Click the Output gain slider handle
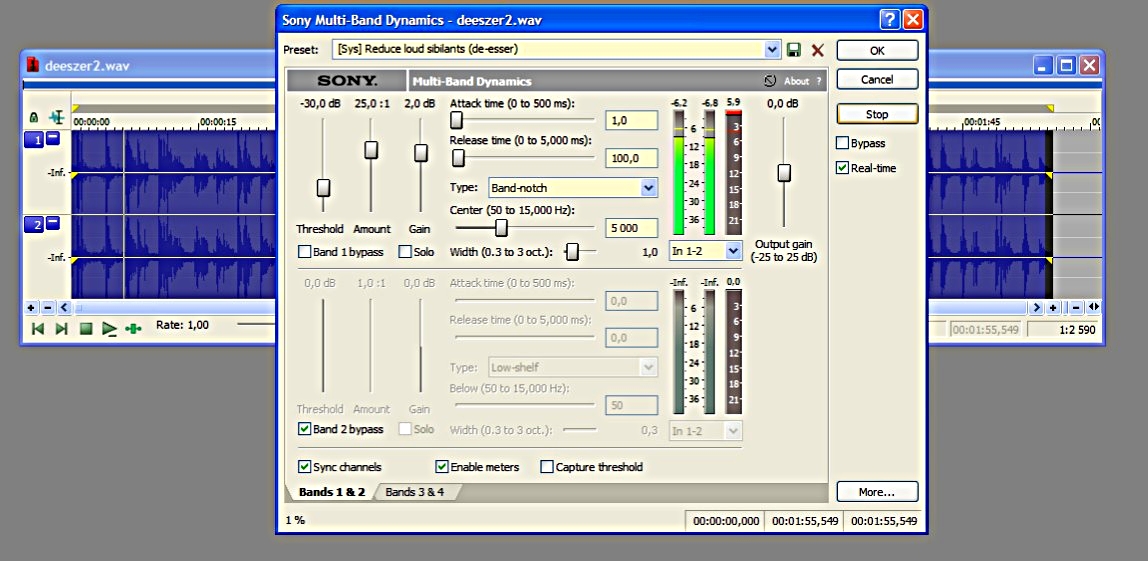Screen dimensions: 1148x561 [784, 173]
